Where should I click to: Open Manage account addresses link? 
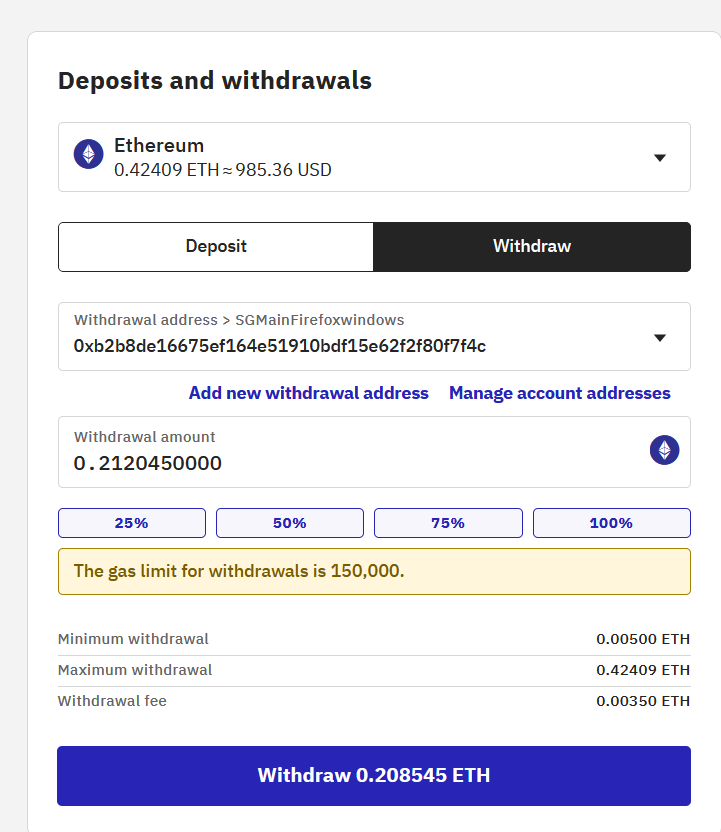coord(560,393)
